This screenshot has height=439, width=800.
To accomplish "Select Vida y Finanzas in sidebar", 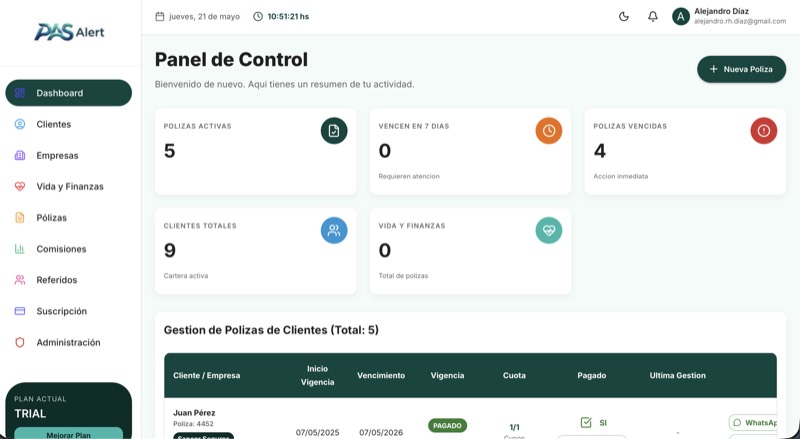I will tap(68, 186).
